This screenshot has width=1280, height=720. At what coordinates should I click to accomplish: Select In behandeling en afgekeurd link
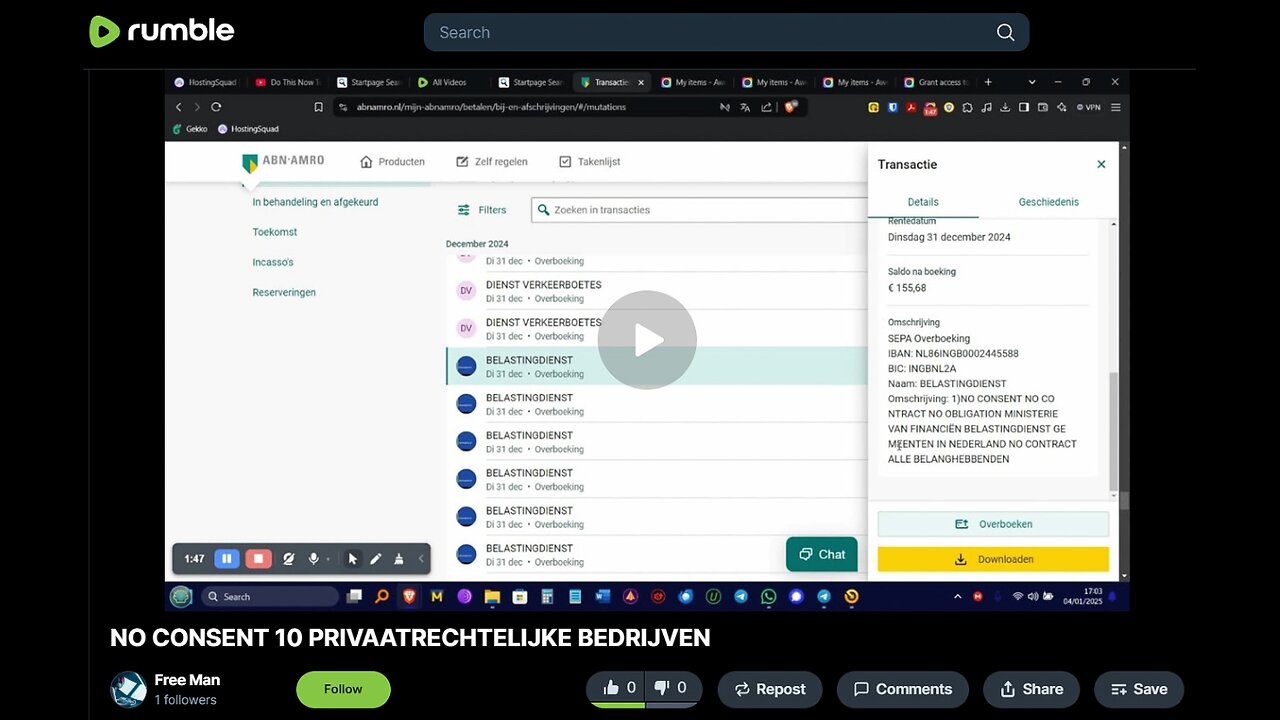[315, 202]
